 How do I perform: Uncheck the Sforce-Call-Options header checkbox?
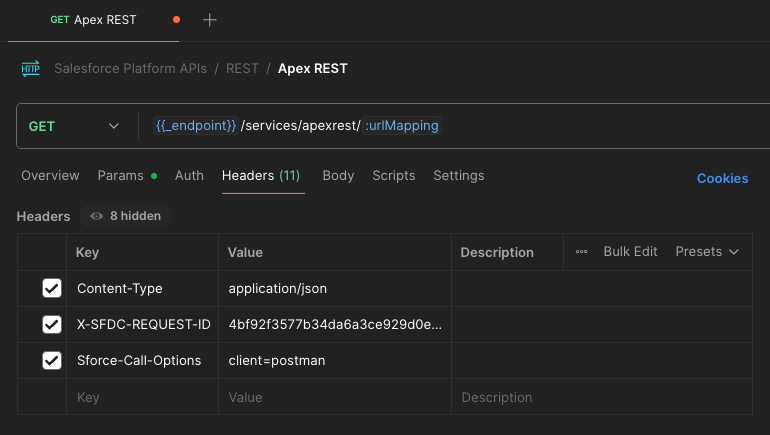point(52,360)
